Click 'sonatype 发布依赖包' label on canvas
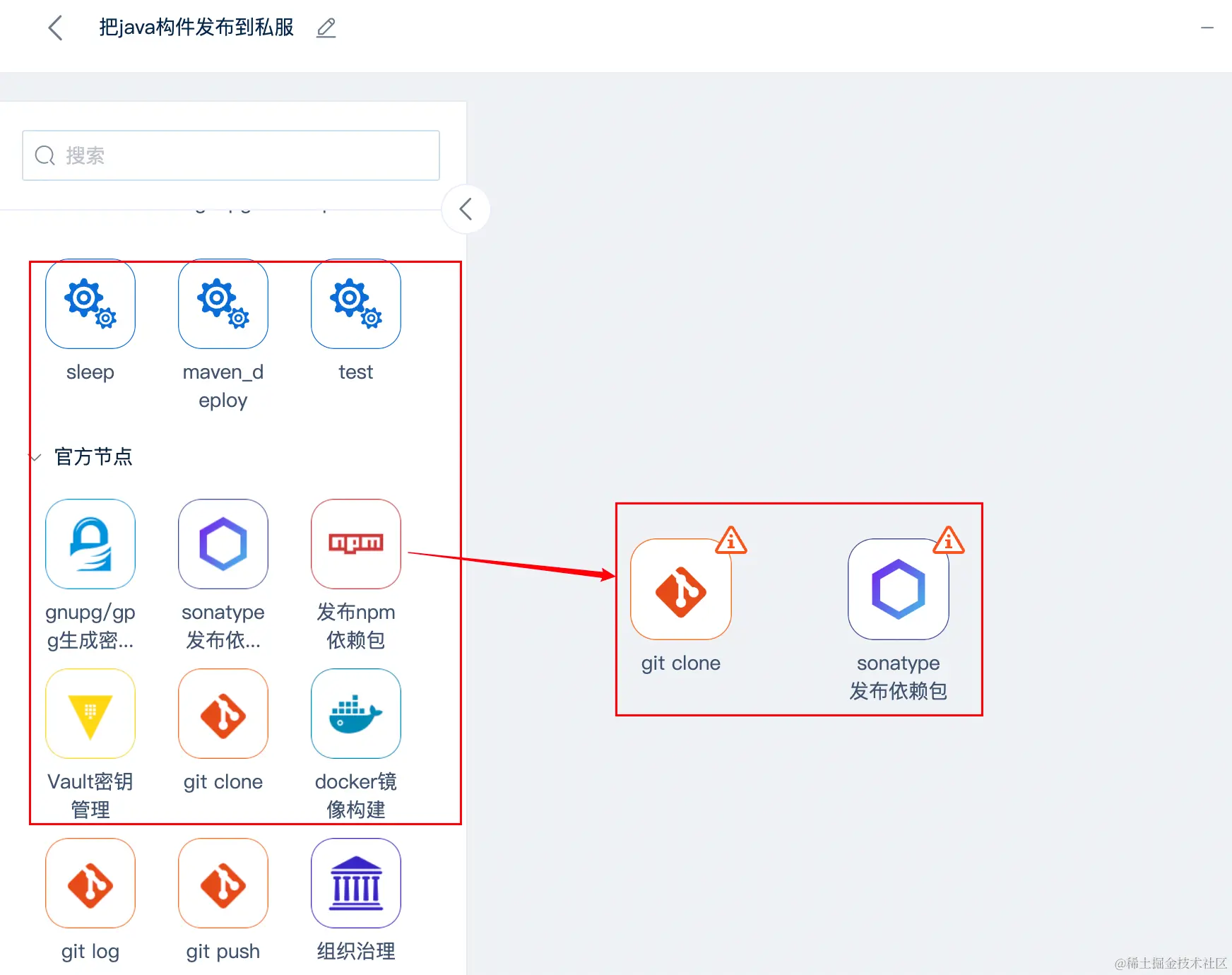The width and height of the screenshot is (1232, 975). (x=899, y=677)
